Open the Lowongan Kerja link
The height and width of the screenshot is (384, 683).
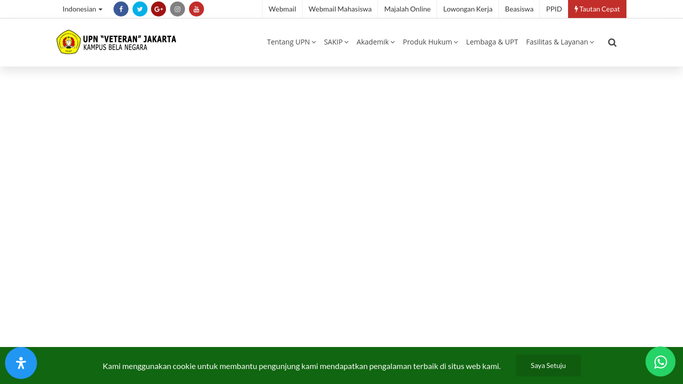coord(467,9)
